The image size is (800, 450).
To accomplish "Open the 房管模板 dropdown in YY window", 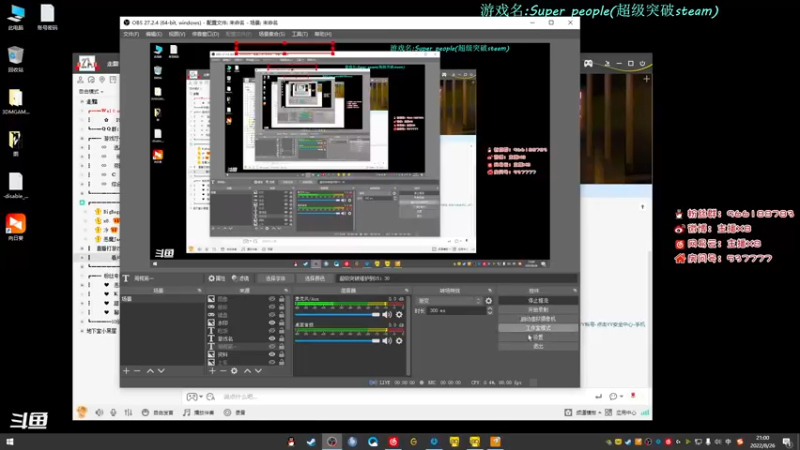I will point(583,412).
